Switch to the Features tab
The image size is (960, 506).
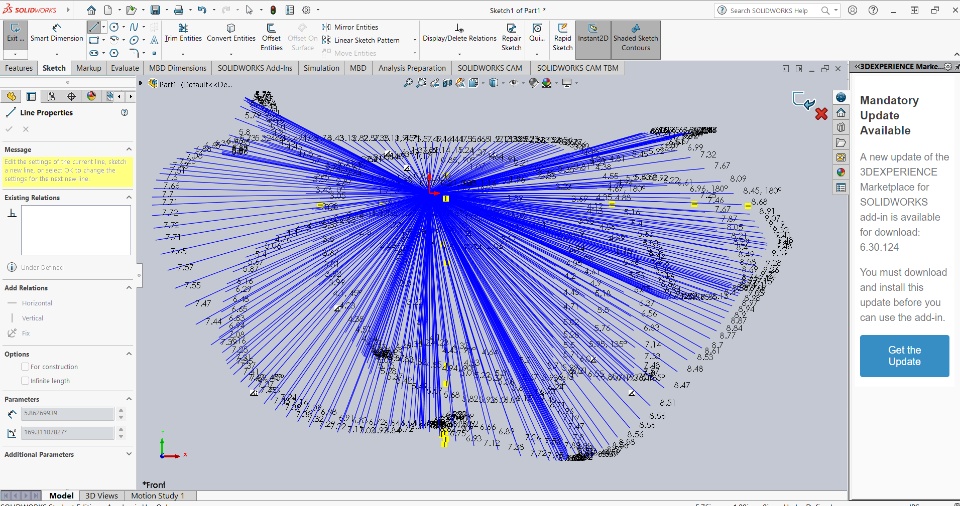point(18,68)
